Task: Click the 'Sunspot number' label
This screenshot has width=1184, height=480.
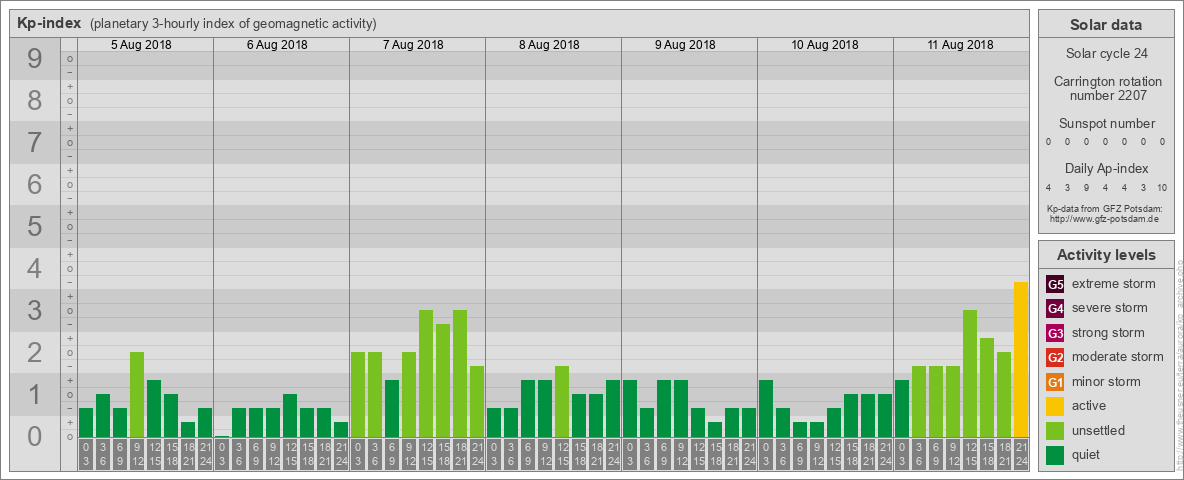Action: click(1106, 124)
